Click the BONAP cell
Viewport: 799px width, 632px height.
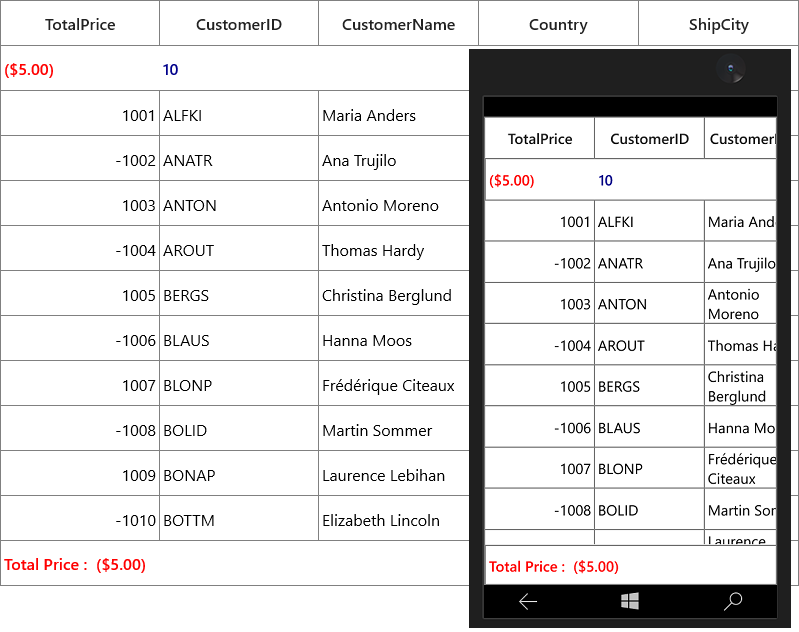(239, 473)
